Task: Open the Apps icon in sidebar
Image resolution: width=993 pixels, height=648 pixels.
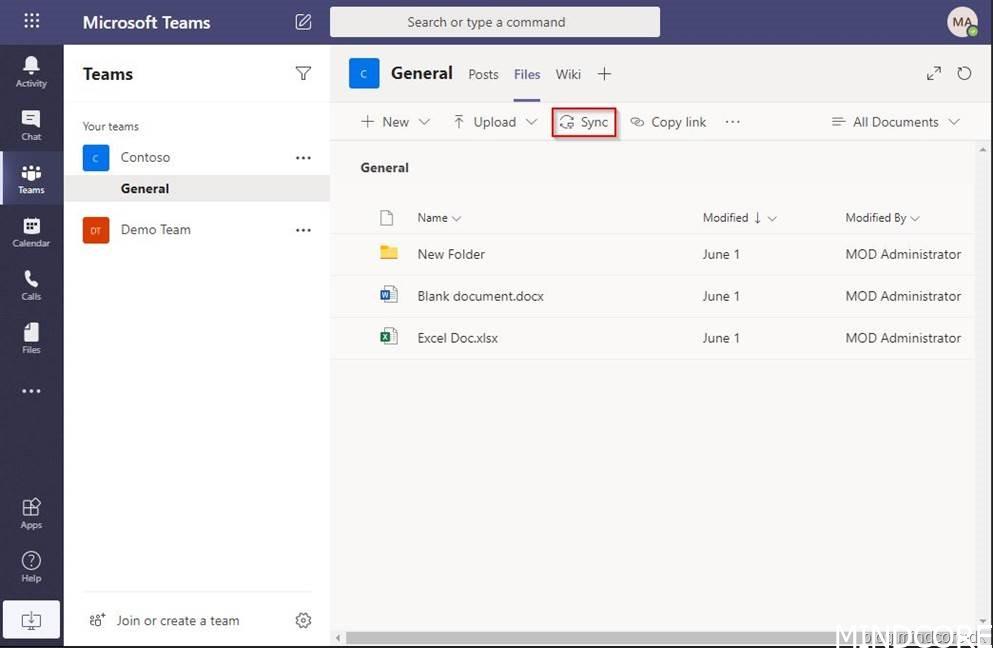Action: point(31,513)
